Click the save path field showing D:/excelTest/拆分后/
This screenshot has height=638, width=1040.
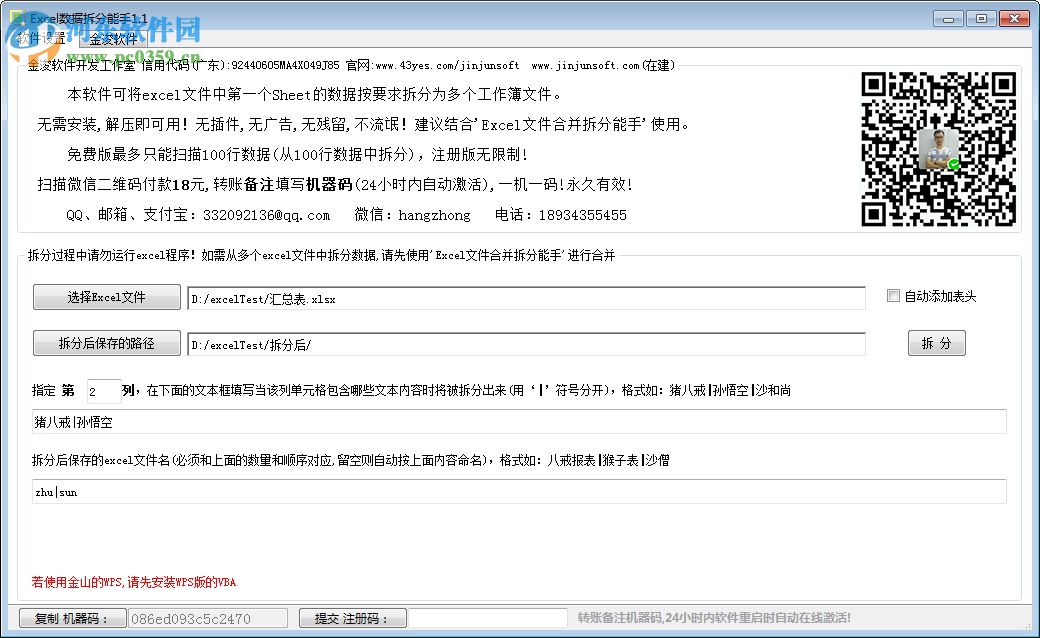(525, 343)
